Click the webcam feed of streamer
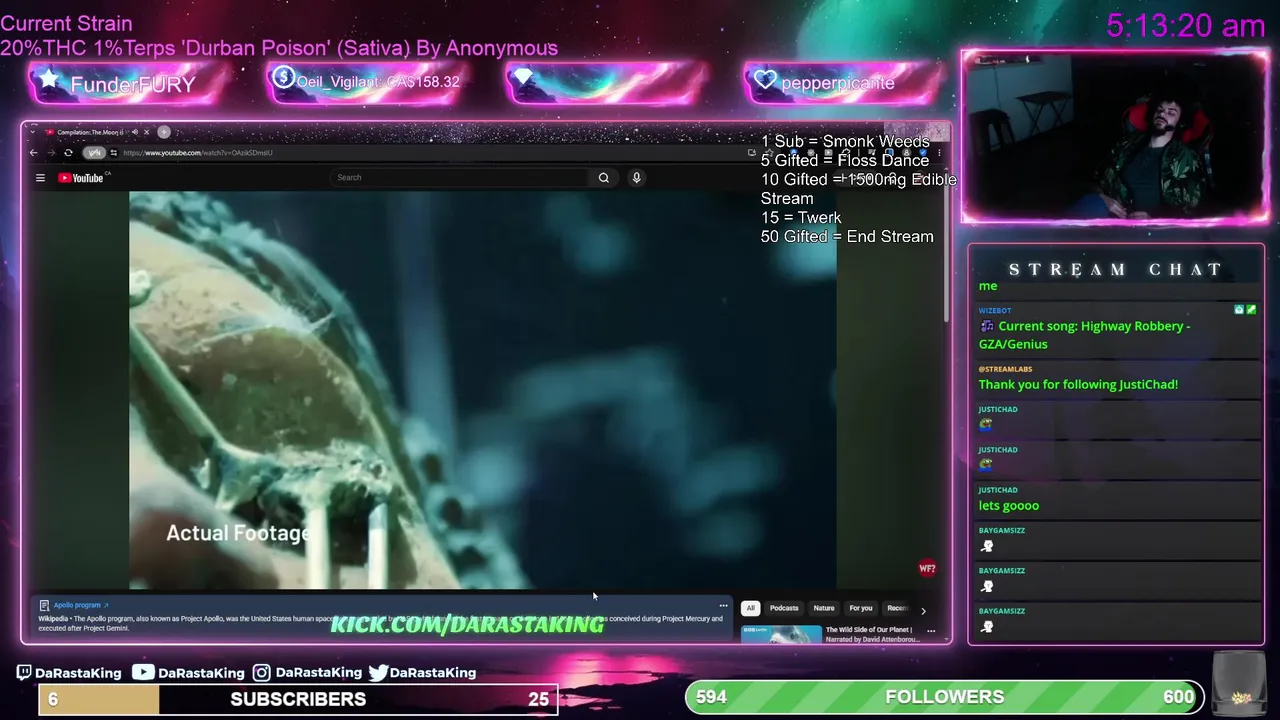The width and height of the screenshot is (1280, 720). (x=1115, y=136)
